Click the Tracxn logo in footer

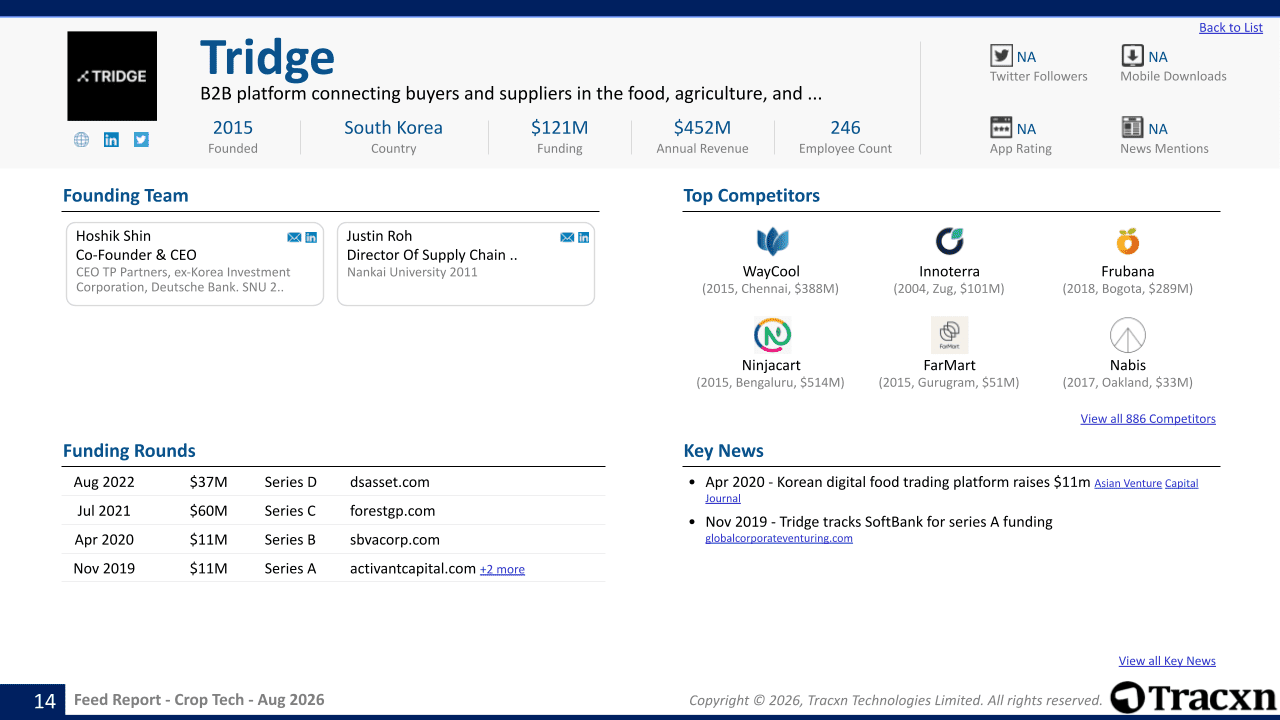point(1193,698)
